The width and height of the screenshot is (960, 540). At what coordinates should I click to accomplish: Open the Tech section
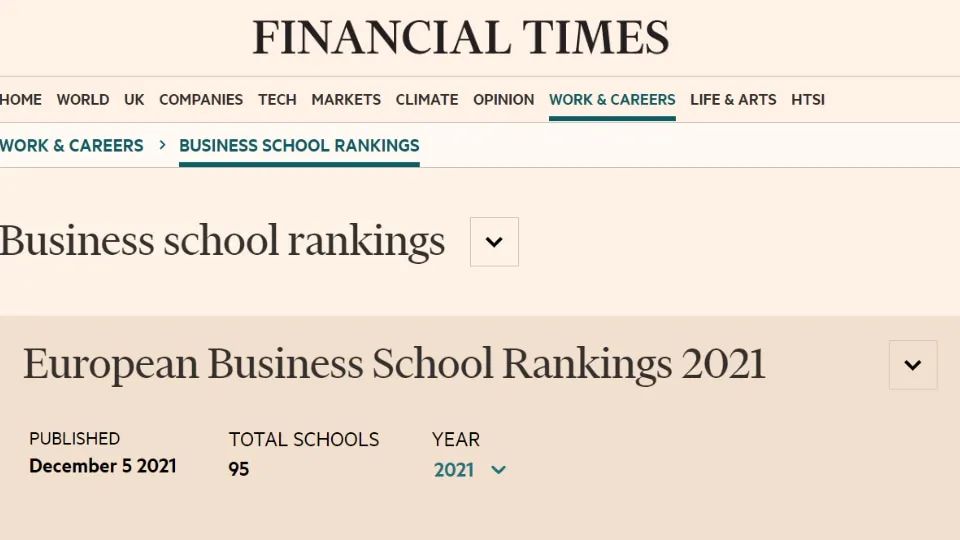click(x=277, y=99)
